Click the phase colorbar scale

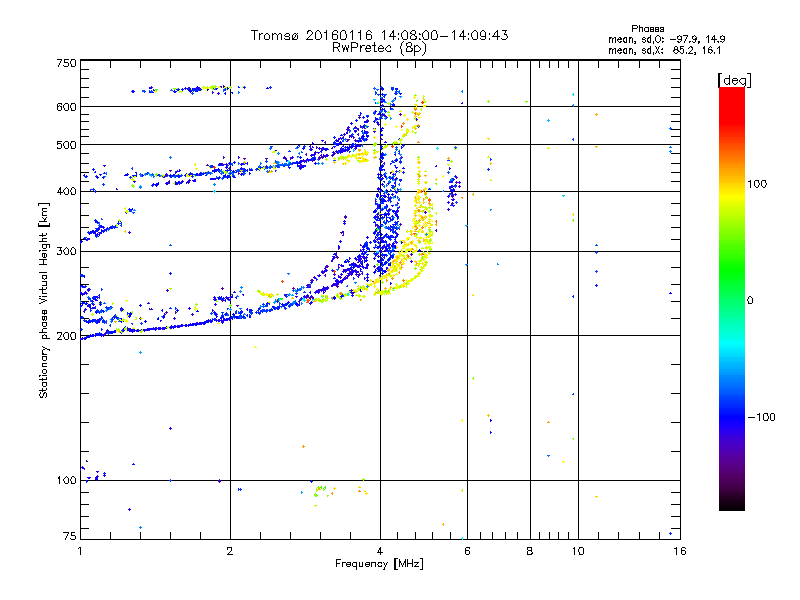coord(732,298)
